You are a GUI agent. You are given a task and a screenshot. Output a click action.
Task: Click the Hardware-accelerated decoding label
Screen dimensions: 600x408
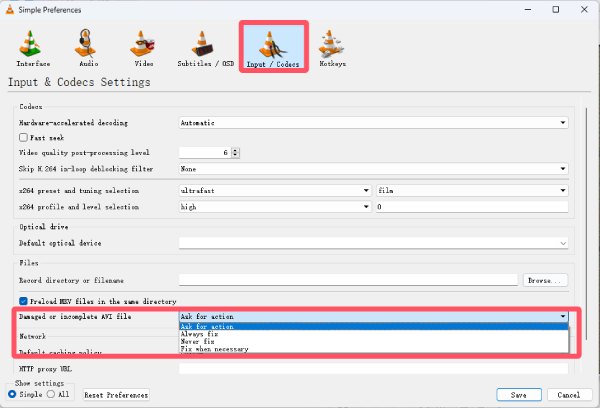point(73,123)
